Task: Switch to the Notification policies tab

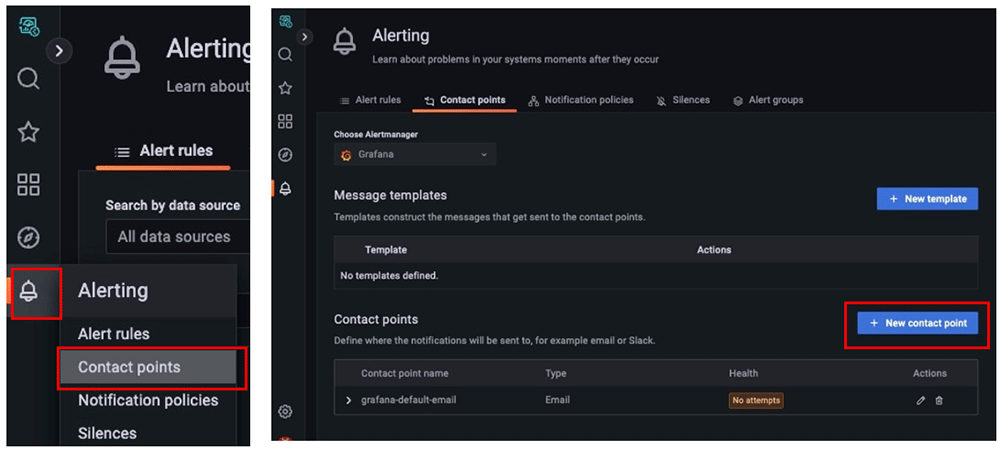Action: 581,100
